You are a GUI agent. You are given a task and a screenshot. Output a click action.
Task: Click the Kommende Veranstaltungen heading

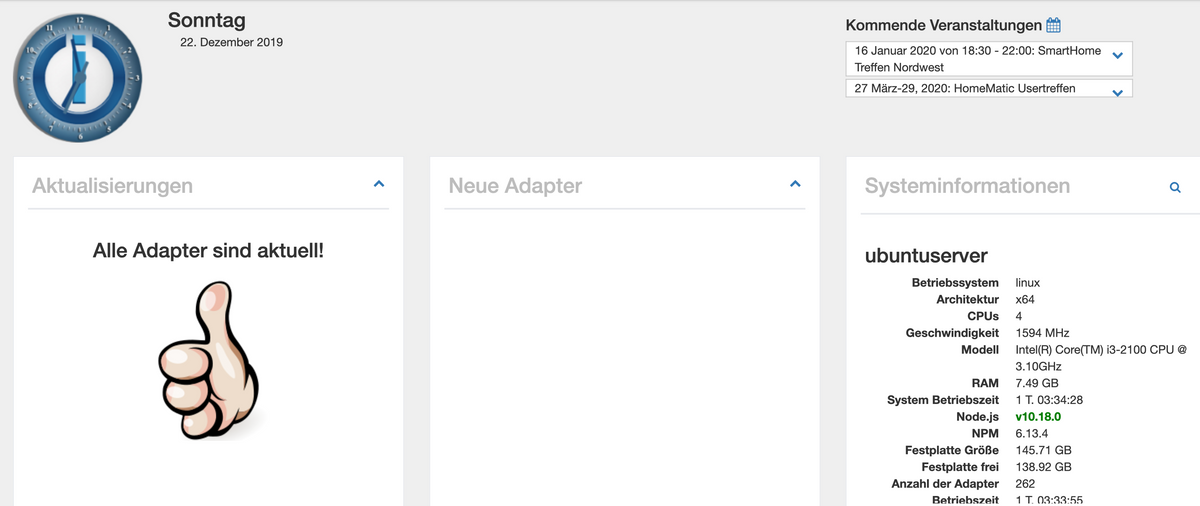(943, 25)
